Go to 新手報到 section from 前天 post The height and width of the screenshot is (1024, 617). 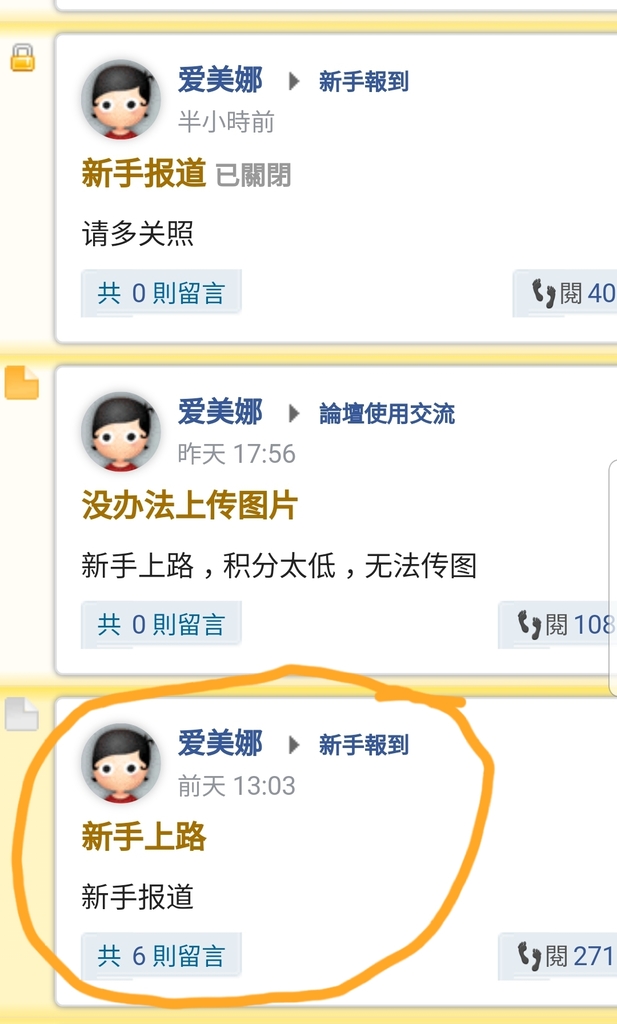tap(364, 744)
